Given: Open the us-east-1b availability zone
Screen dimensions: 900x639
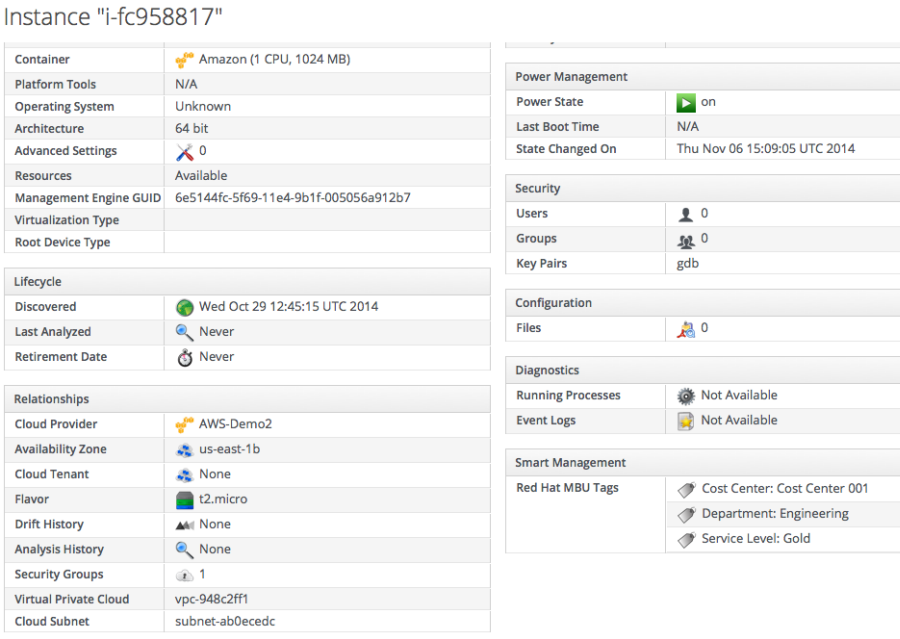Looking at the screenshot, I should 229,449.
